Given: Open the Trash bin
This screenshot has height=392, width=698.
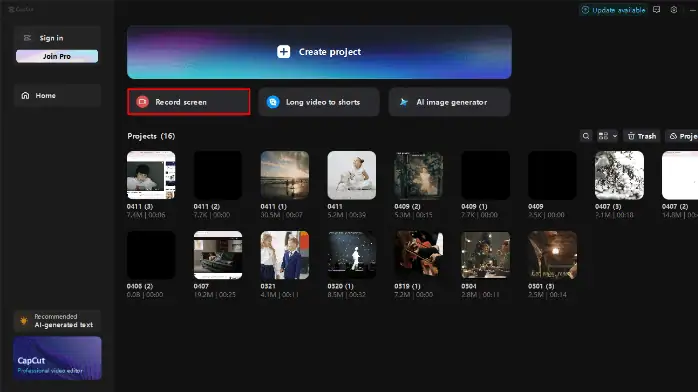Looking at the screenshot, I should (x=642, y=136).
